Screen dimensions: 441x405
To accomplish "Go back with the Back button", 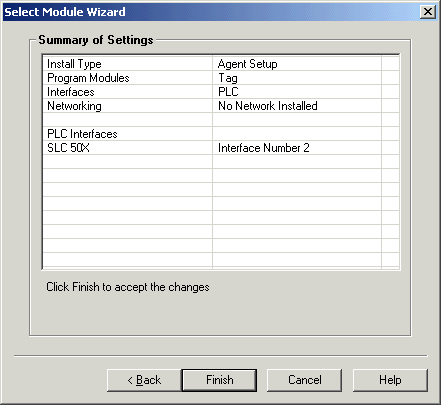I will pyautogui.click(x=144, y=380).
